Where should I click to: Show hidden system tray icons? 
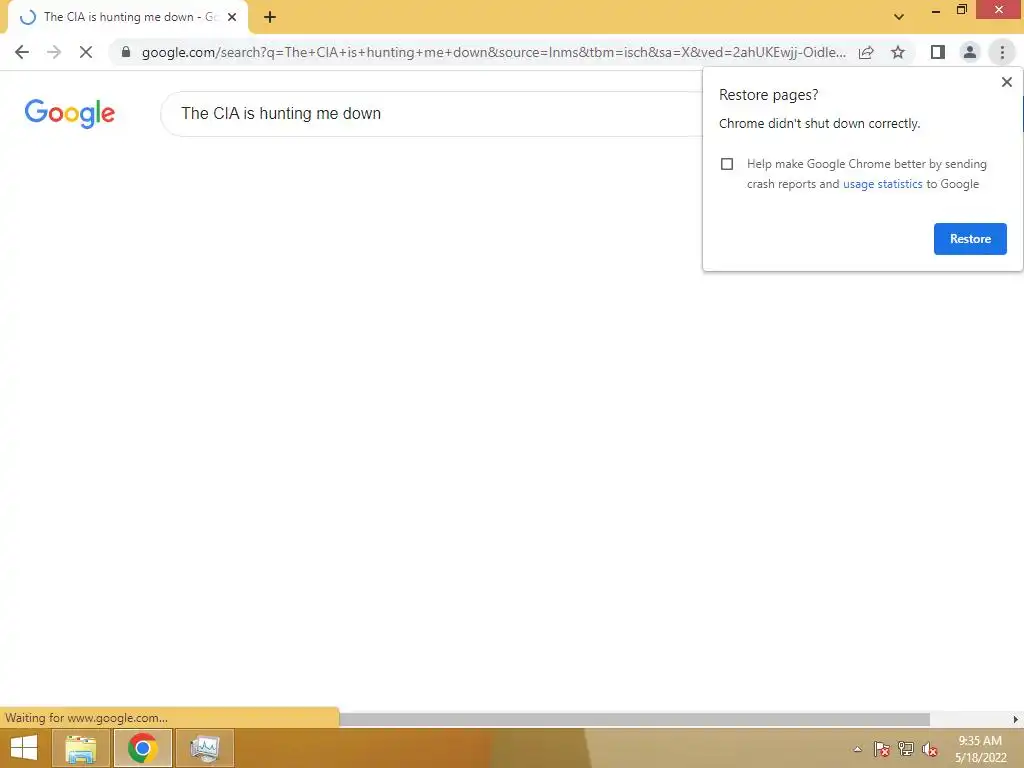pyautogui.click(x=857, y=749)
